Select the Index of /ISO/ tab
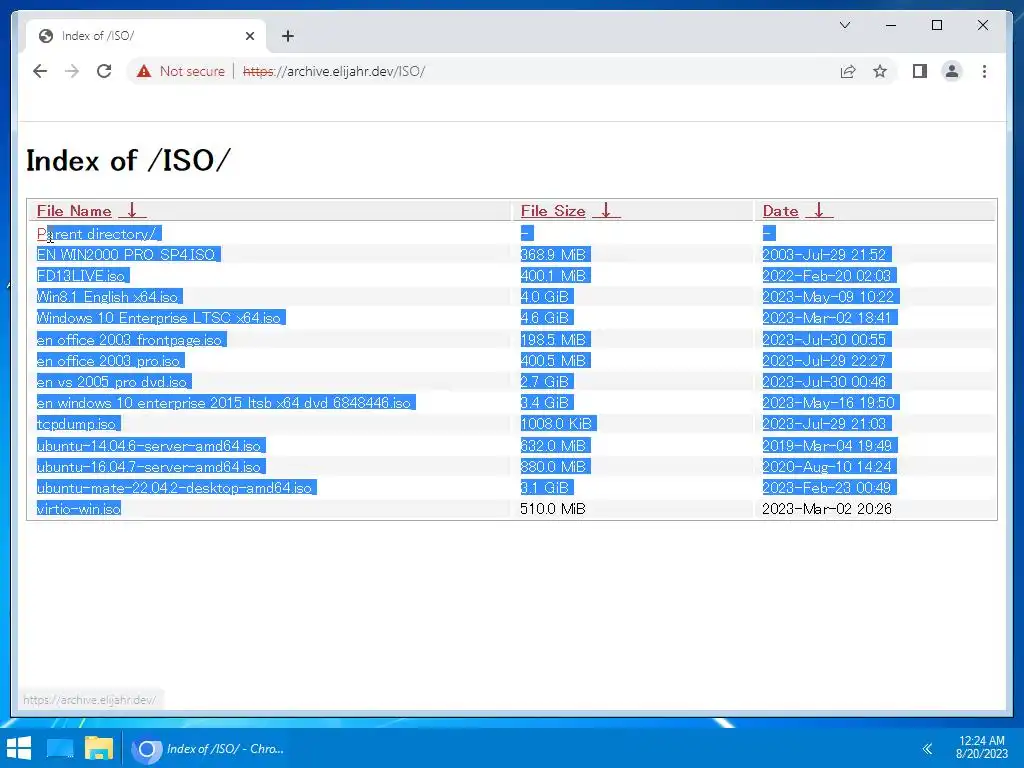 pos(146,36)
